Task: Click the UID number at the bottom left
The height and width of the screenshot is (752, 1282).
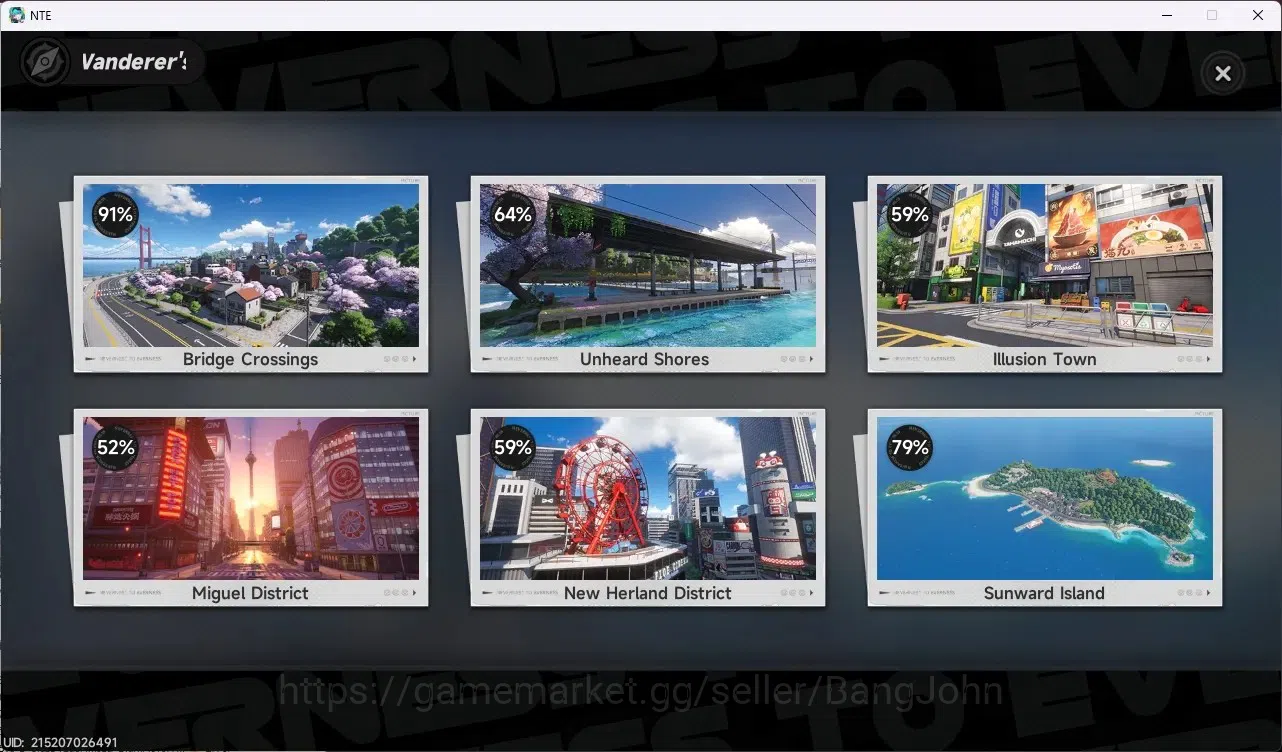Action: [x=61, y=743]
